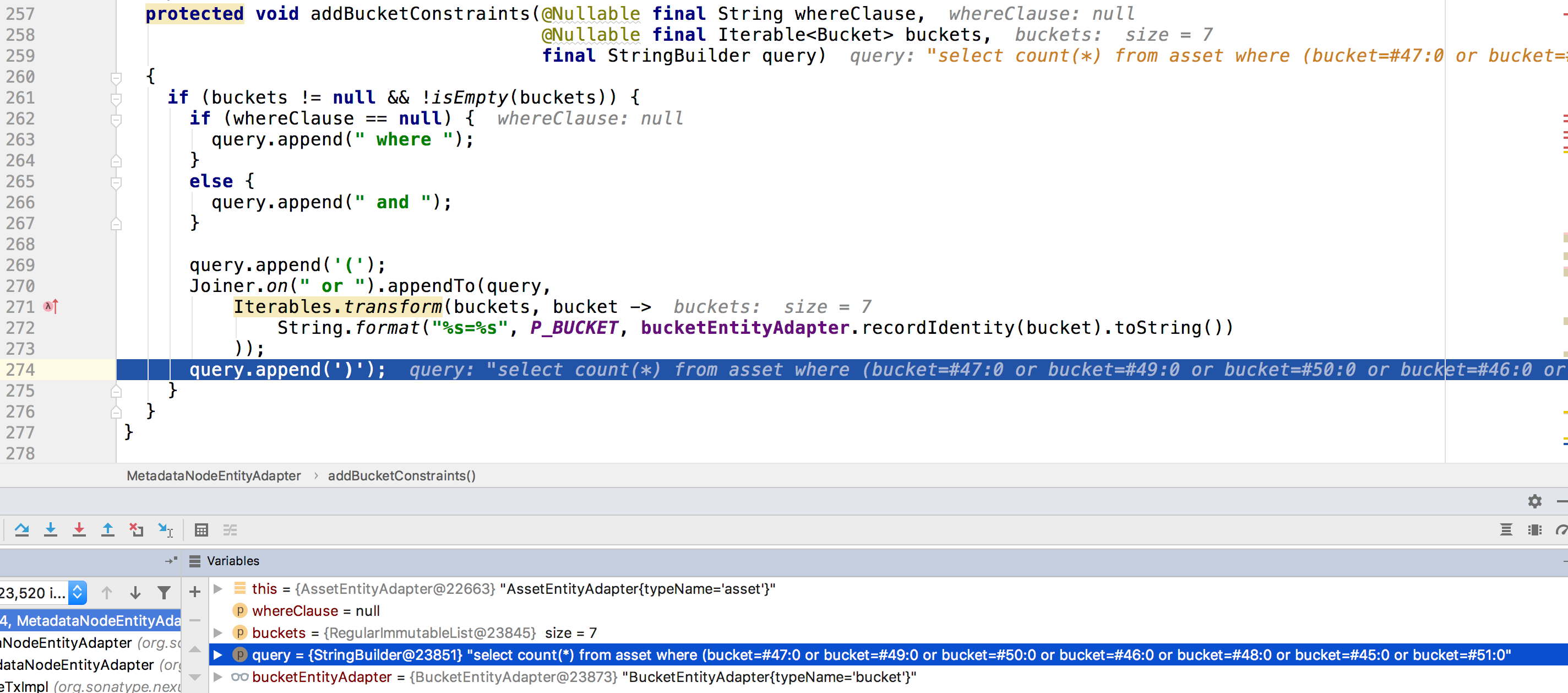Click the Run to Cursor button
Viewport: 1568px width, 693px height.
tap(165, 530)
